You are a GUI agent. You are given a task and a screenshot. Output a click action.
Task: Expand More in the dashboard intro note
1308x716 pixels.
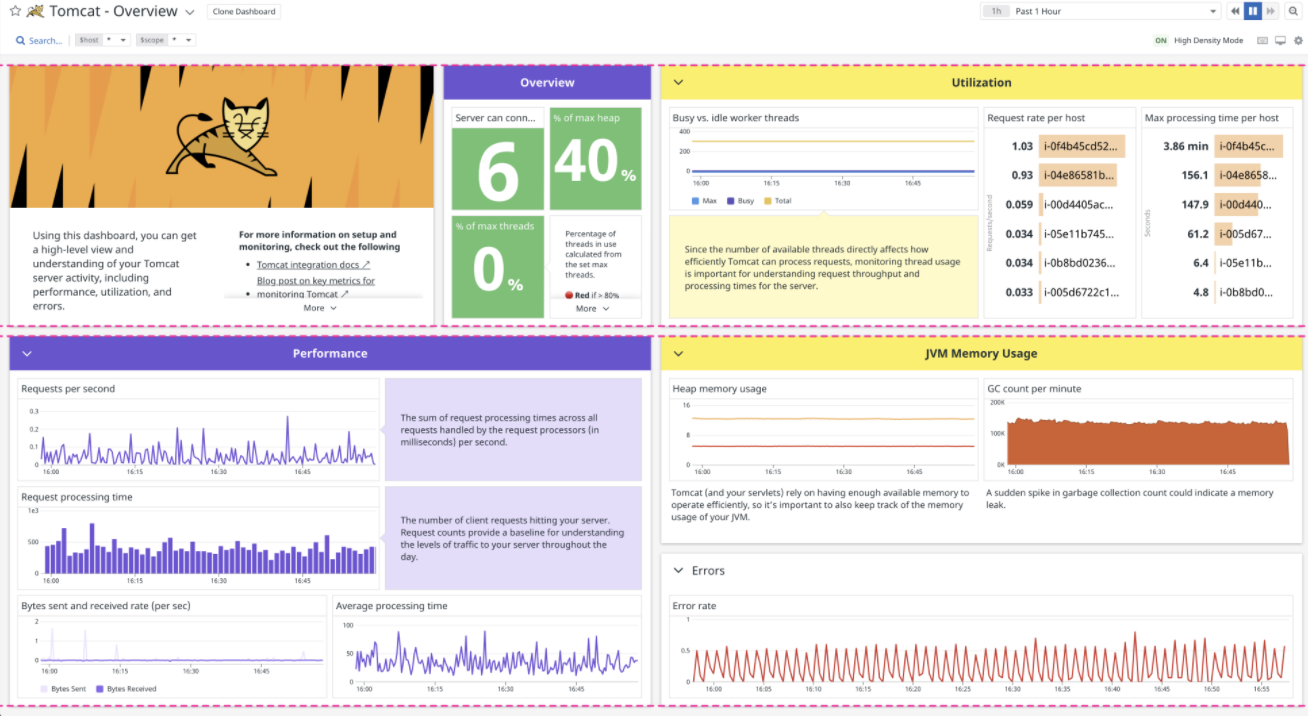[x=320, y=308]
